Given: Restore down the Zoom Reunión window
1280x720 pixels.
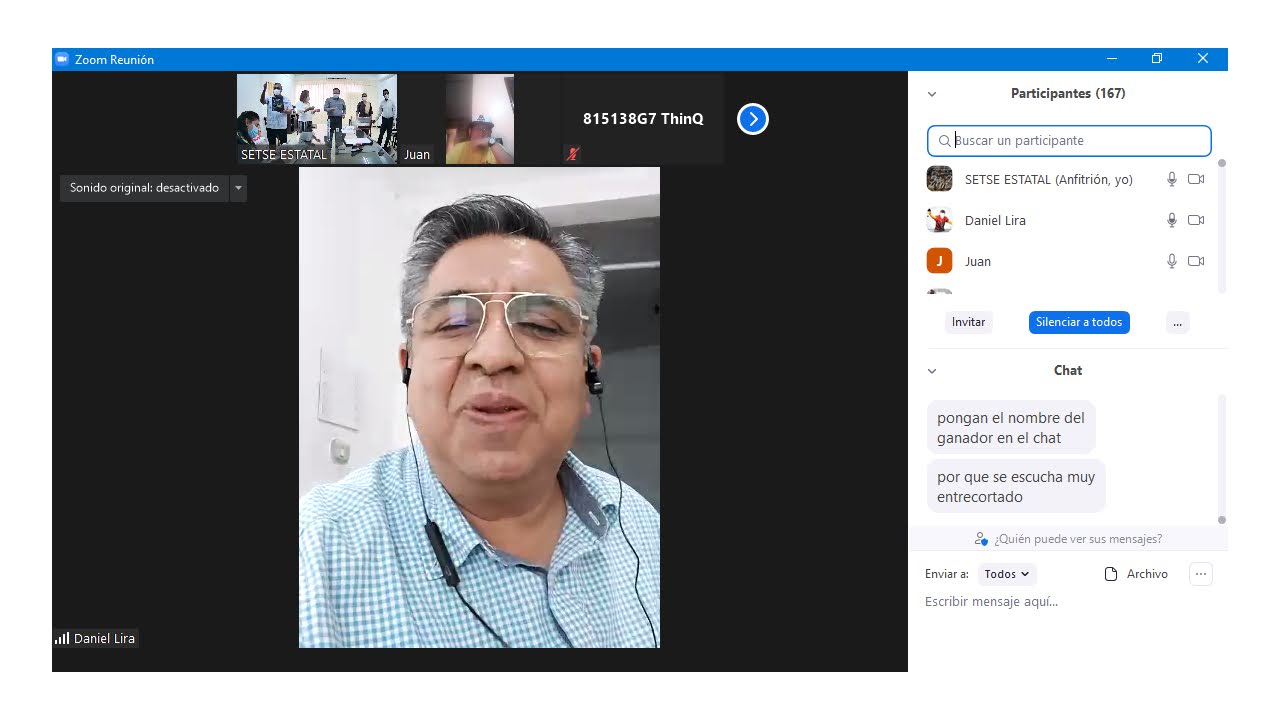Looking at the screenshot, I should (1157, 59).
